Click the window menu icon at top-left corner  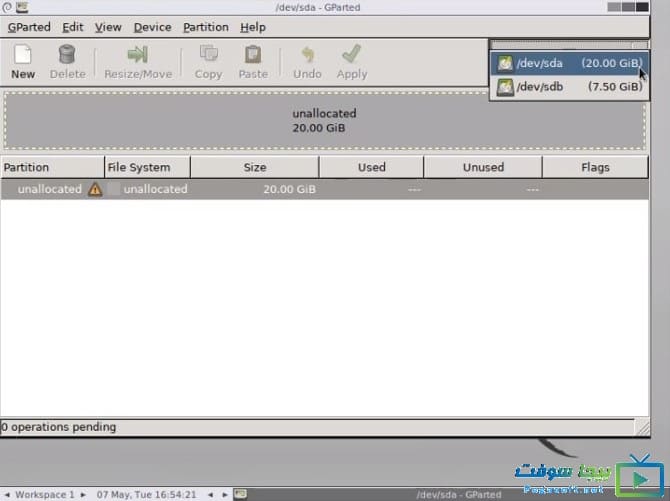[7, 7]
